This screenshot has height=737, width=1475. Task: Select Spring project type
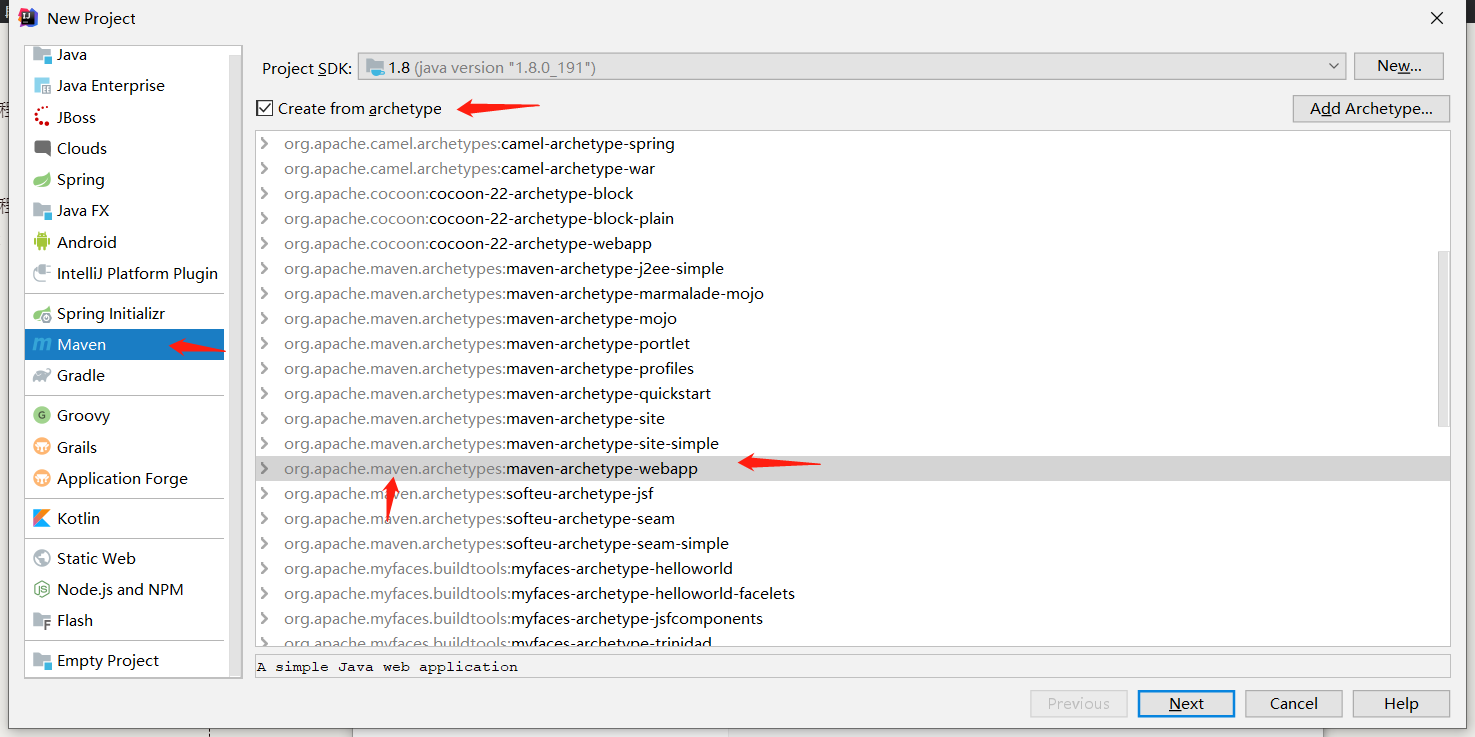(125, 180)
